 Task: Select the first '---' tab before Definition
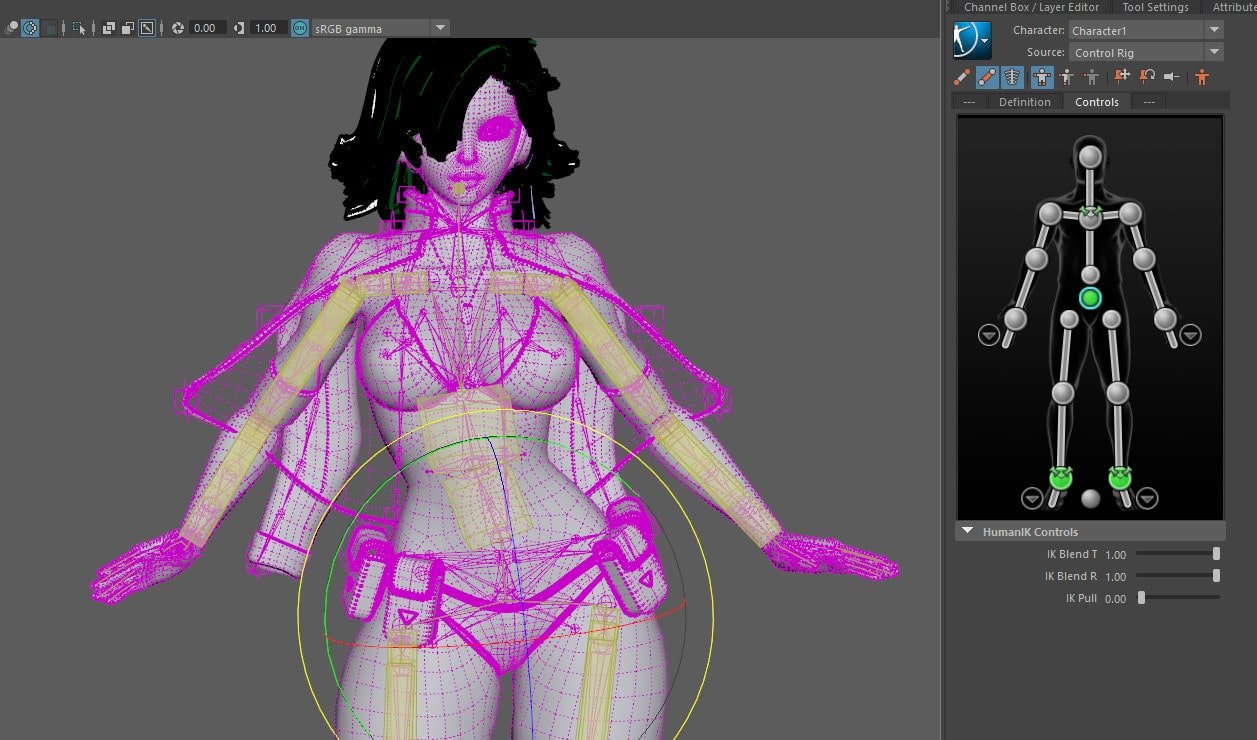click(x=969, y=102)
